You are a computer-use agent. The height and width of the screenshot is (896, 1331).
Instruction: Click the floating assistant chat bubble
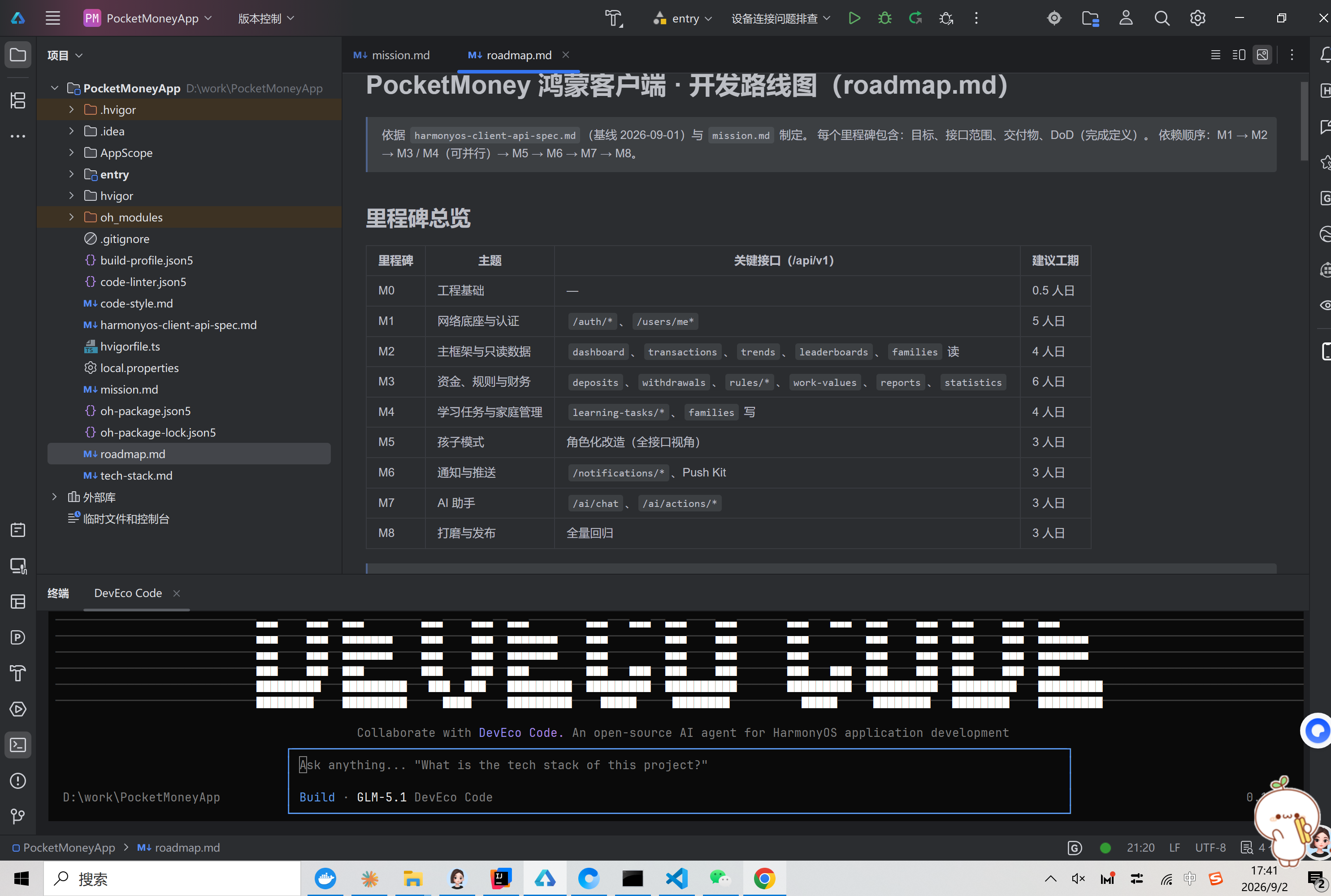point(1317,730)
